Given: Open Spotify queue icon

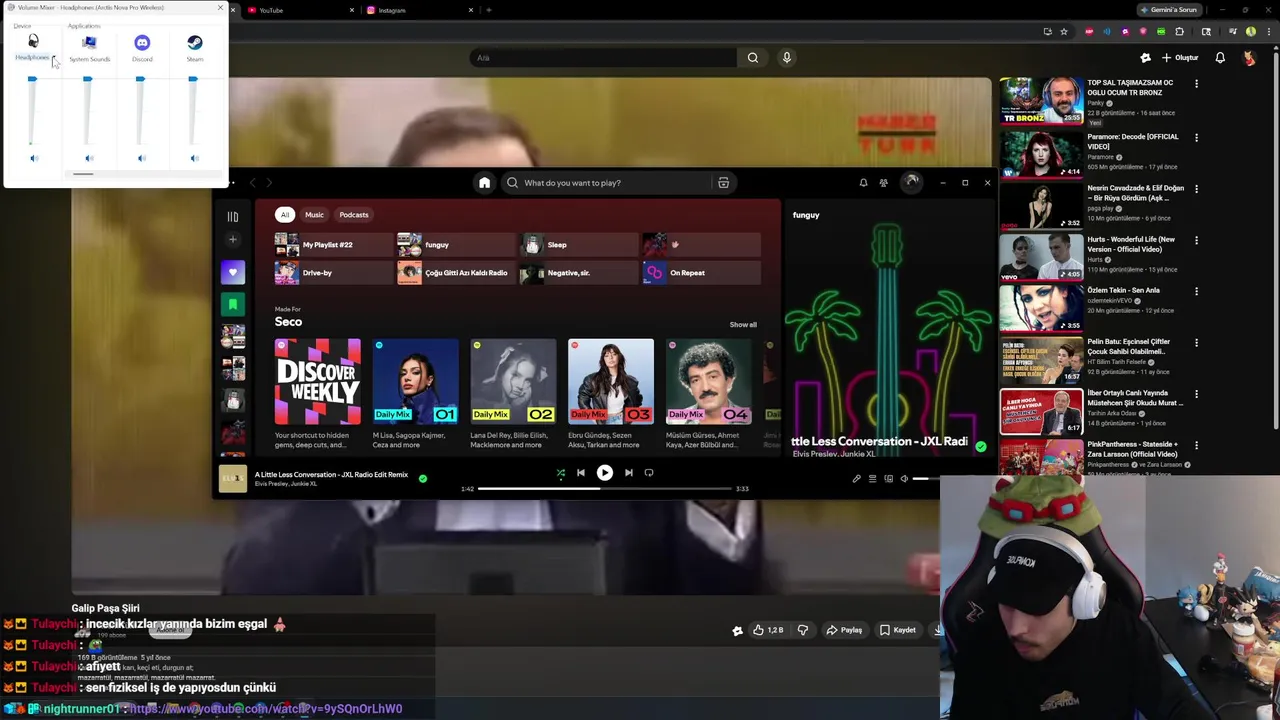Looking at the screenshot, I should [872, 479].
